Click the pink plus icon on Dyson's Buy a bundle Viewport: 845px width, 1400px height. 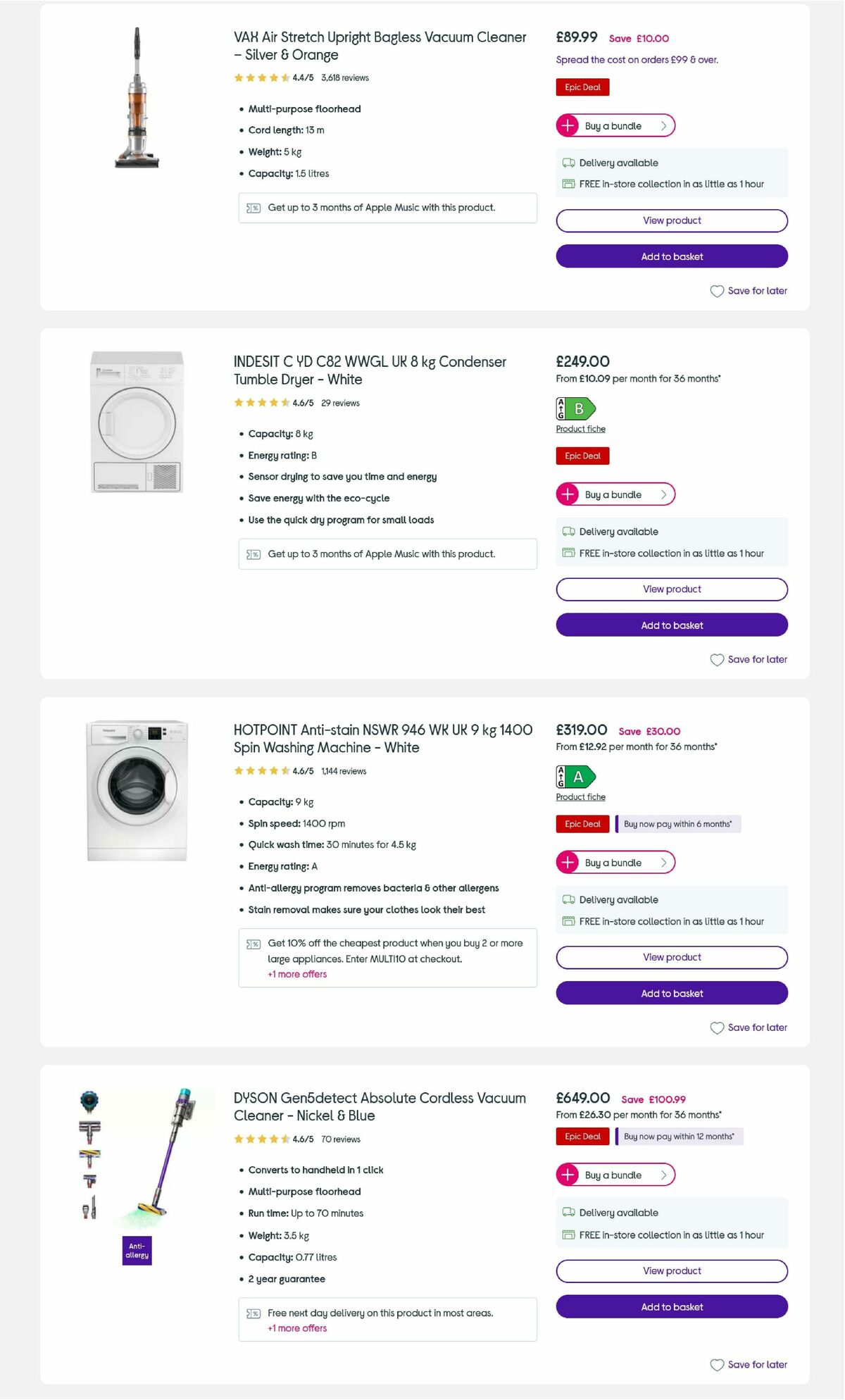tap(568, 1175)
